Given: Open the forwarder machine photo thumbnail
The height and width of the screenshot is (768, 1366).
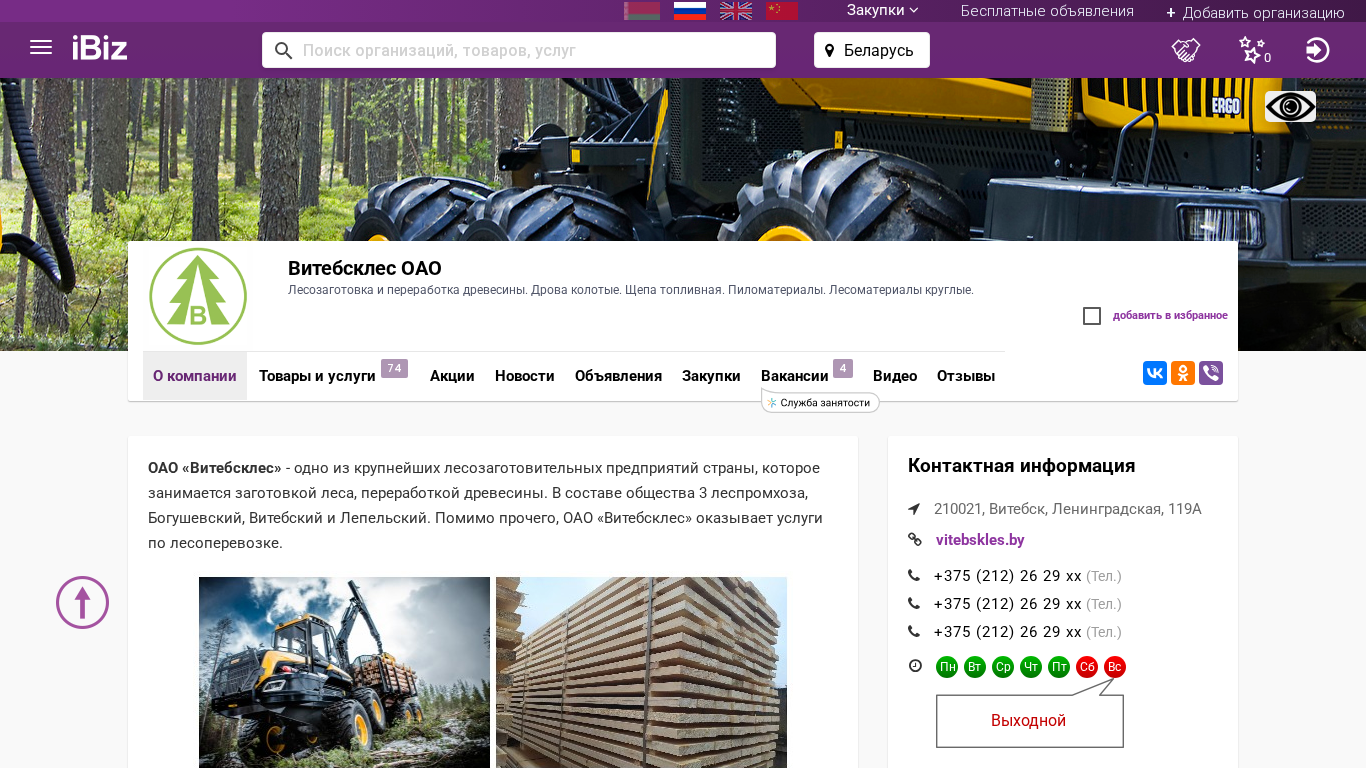Looking at the screenshot, I should click(x=344, y=672).
